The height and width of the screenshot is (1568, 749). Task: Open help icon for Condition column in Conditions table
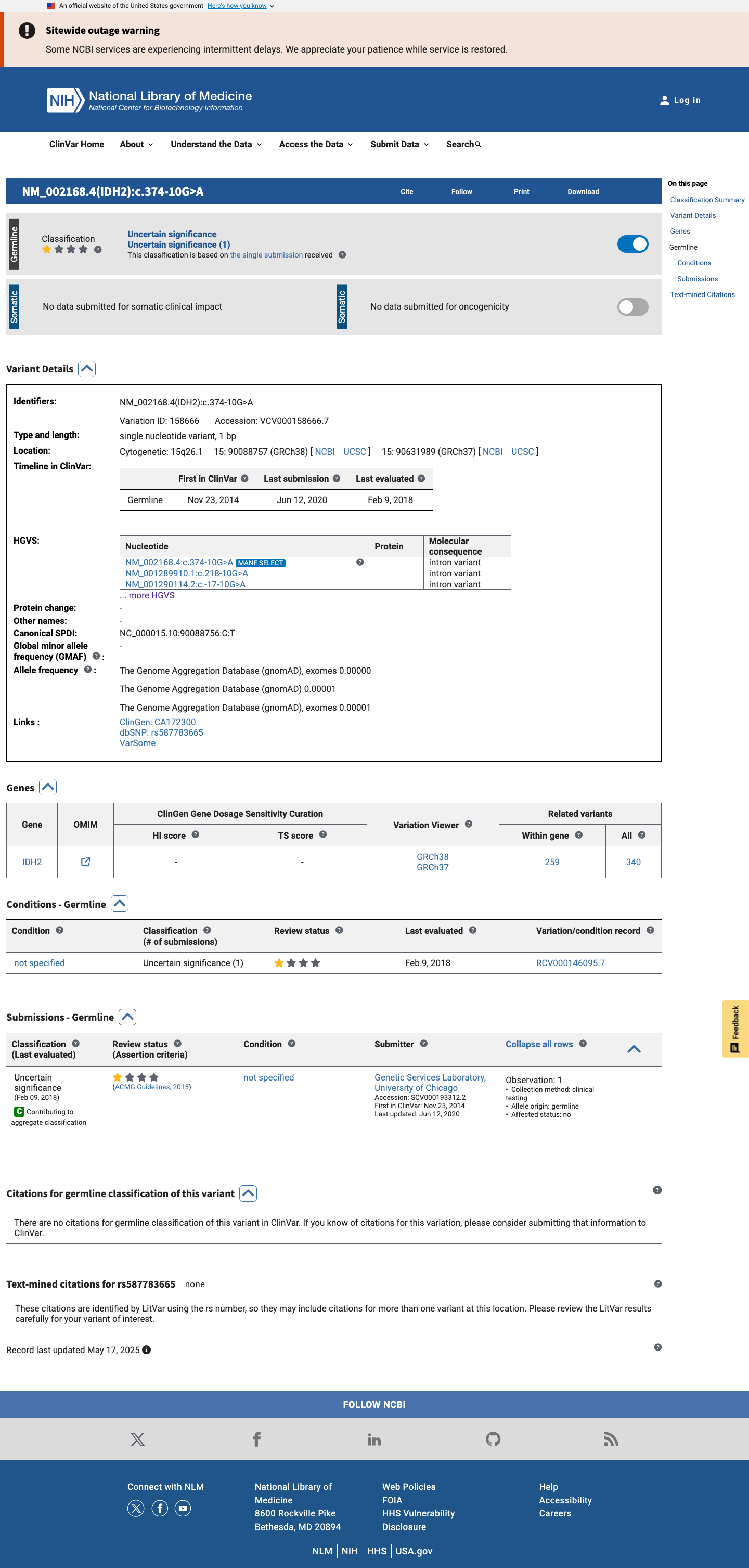(60, 930)
